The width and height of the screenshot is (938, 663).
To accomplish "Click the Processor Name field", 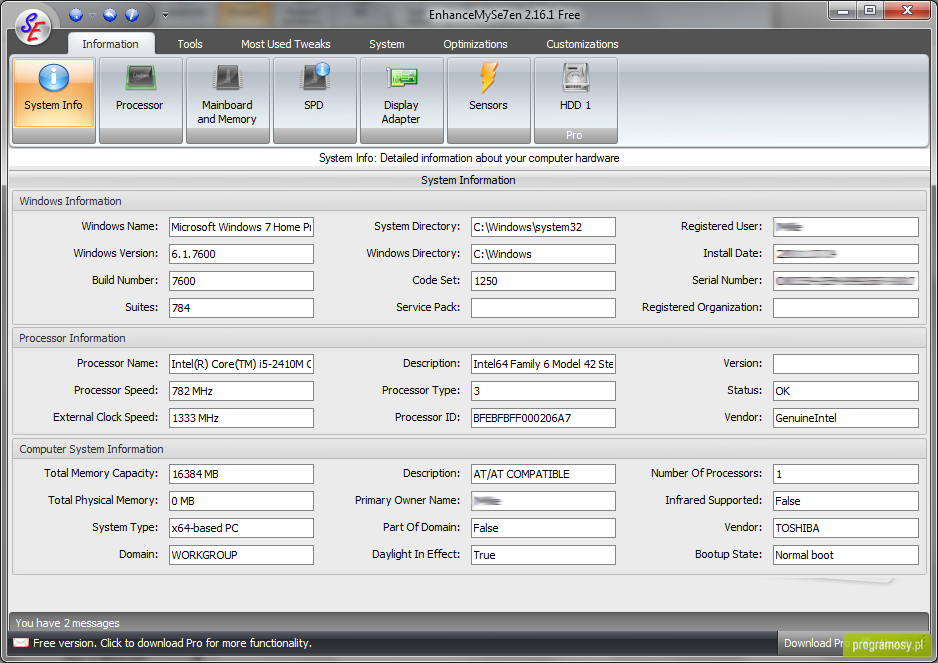I will (241, 364).
